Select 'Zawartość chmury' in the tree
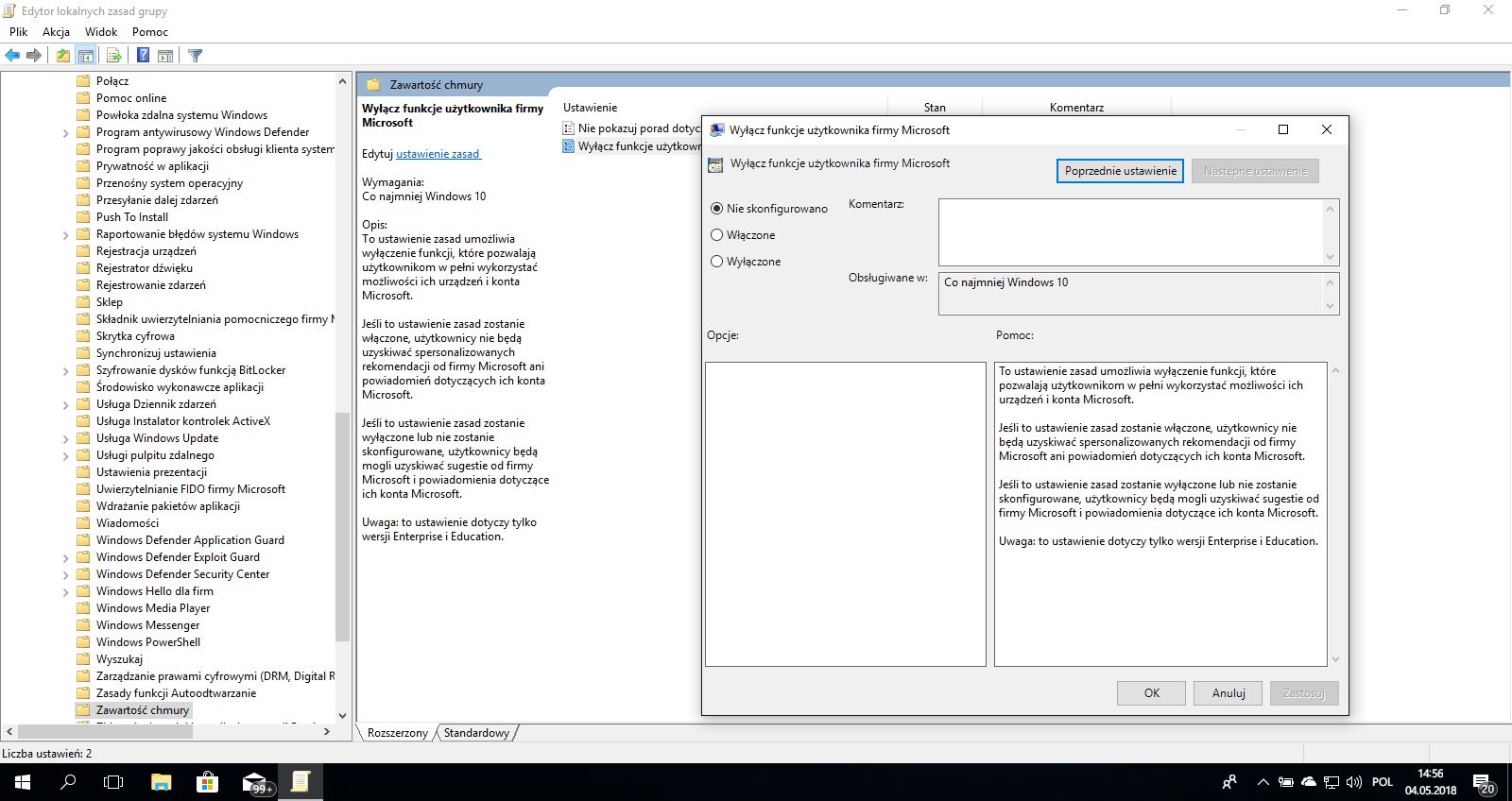The width and height of the screenshot is (1512, 801). click(x=143, y=710)
